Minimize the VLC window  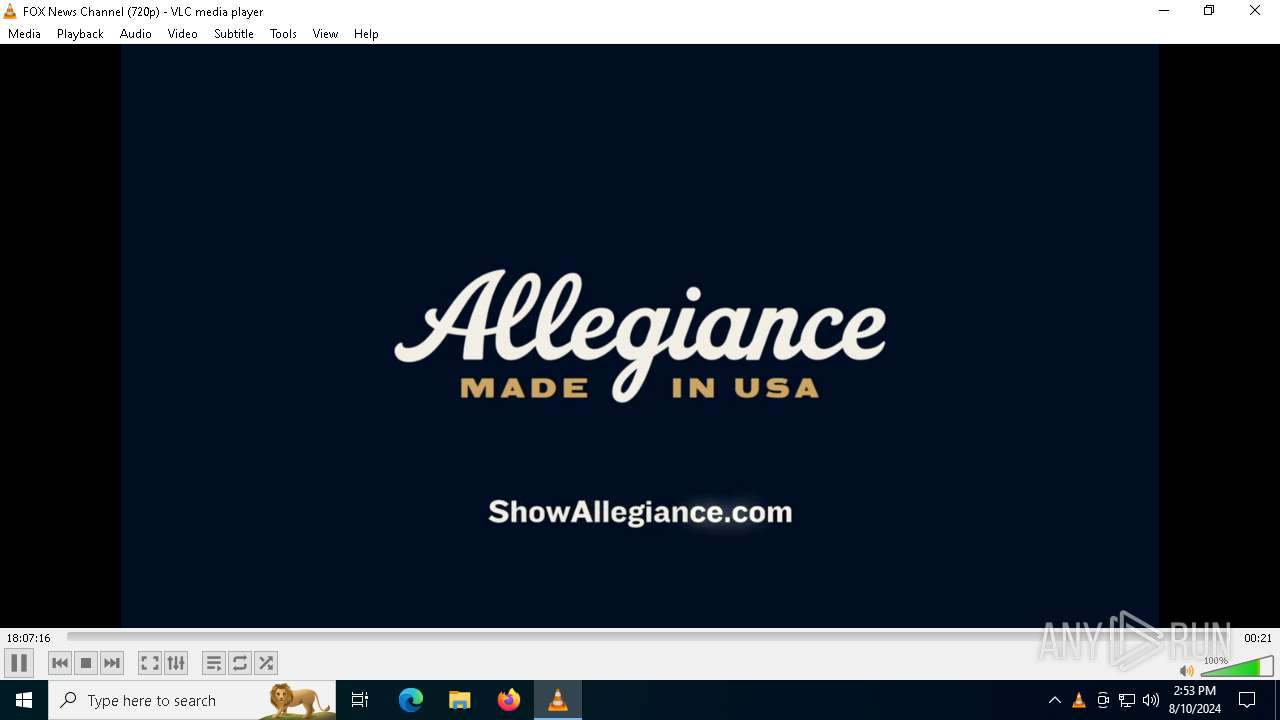[1164, 11]
